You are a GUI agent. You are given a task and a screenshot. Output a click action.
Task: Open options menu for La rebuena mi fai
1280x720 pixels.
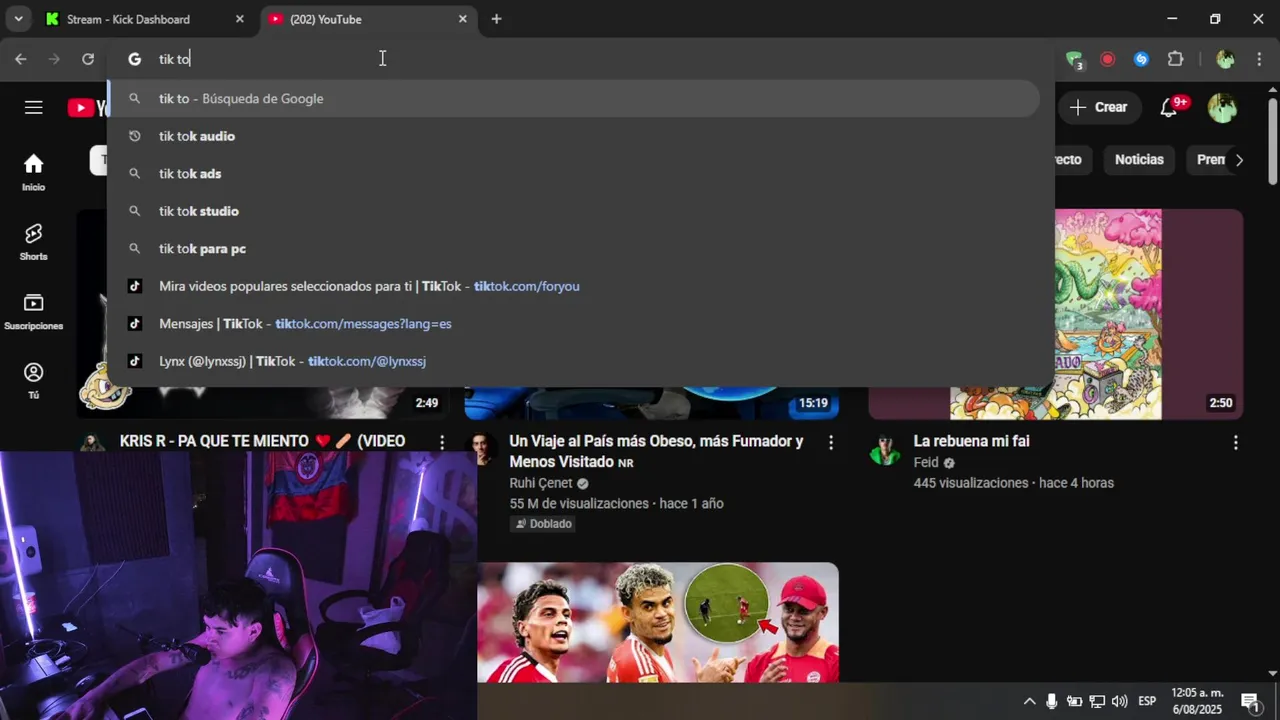[1235, 442]
